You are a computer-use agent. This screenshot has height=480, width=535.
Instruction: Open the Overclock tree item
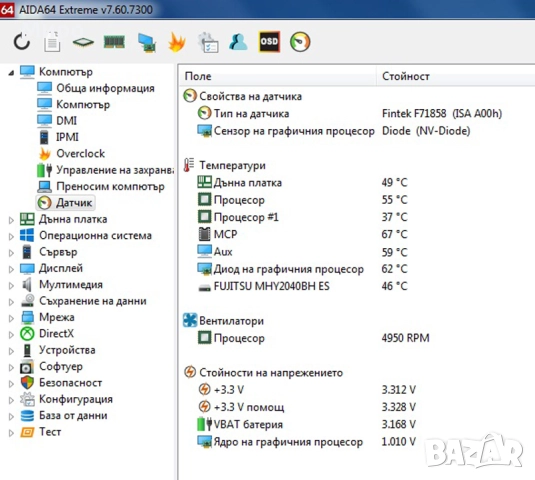click(71, 154)
